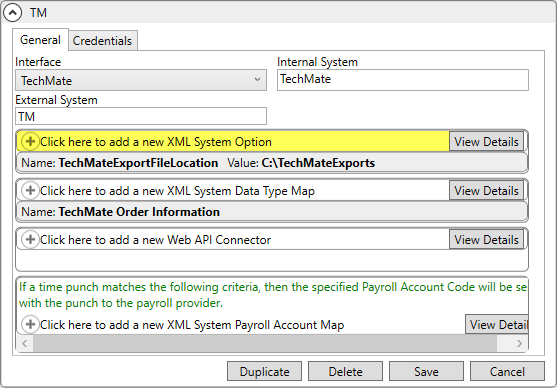View Details for XML System Option
557x388 pixels.
(x=486, y=141)
